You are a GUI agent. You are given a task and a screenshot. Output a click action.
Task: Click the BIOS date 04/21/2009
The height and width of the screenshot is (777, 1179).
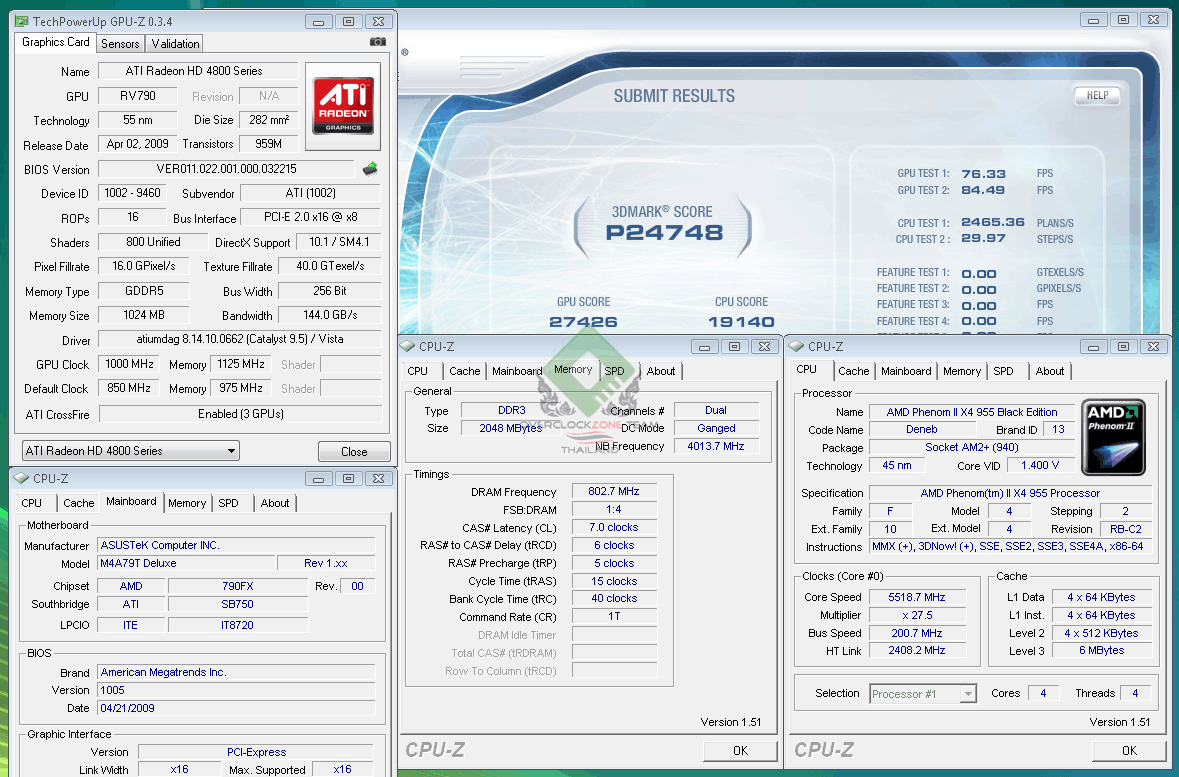pos(236,708)
